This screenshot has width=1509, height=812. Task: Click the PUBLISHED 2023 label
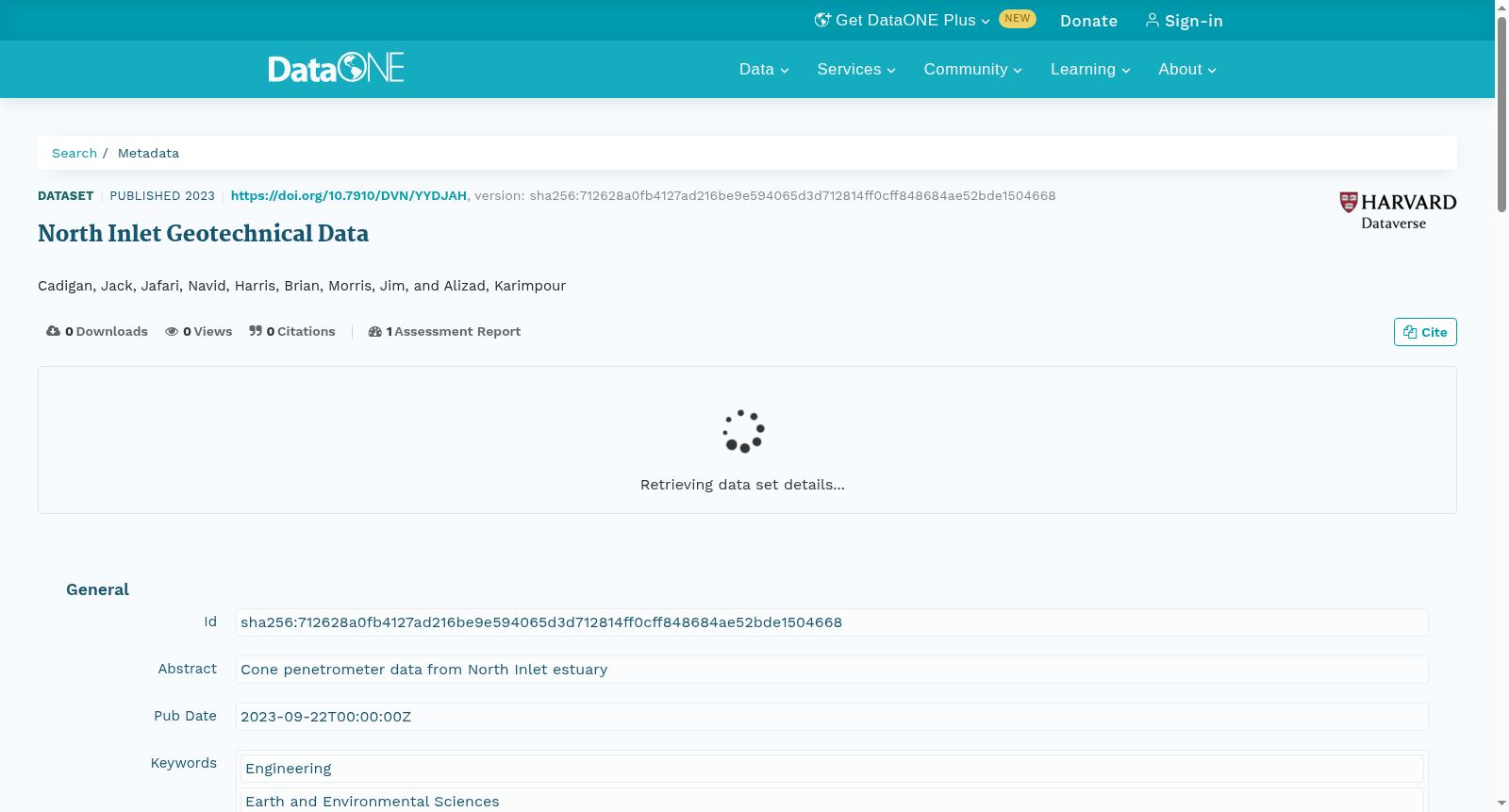[162, 195]
